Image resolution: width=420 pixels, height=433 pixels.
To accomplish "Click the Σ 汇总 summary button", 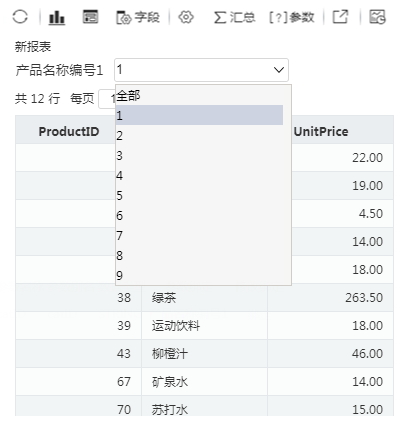I will tap(234, 17).
